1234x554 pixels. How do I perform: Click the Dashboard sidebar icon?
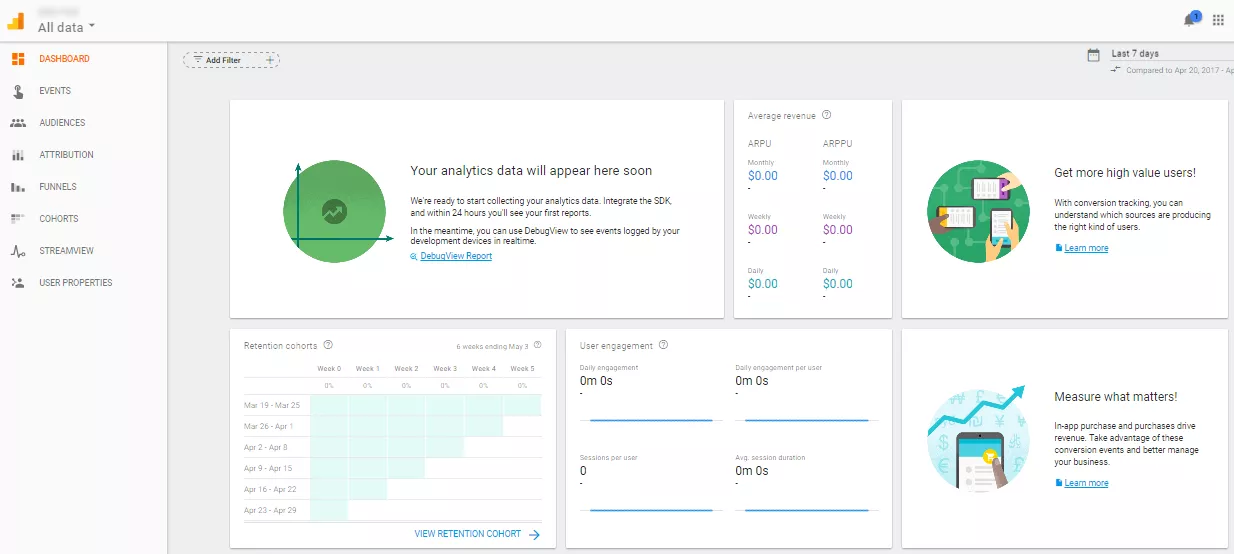[x=18, y=59]
